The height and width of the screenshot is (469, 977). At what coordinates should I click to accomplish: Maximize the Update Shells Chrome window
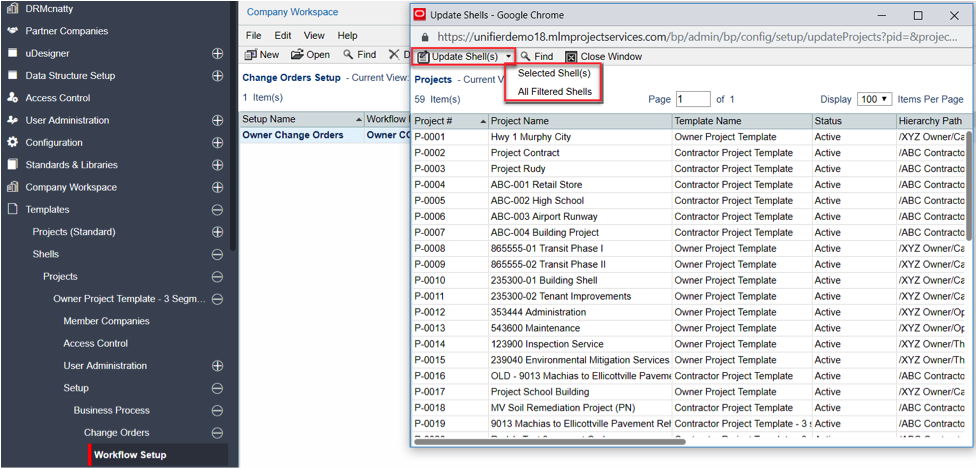pos(918,16)
